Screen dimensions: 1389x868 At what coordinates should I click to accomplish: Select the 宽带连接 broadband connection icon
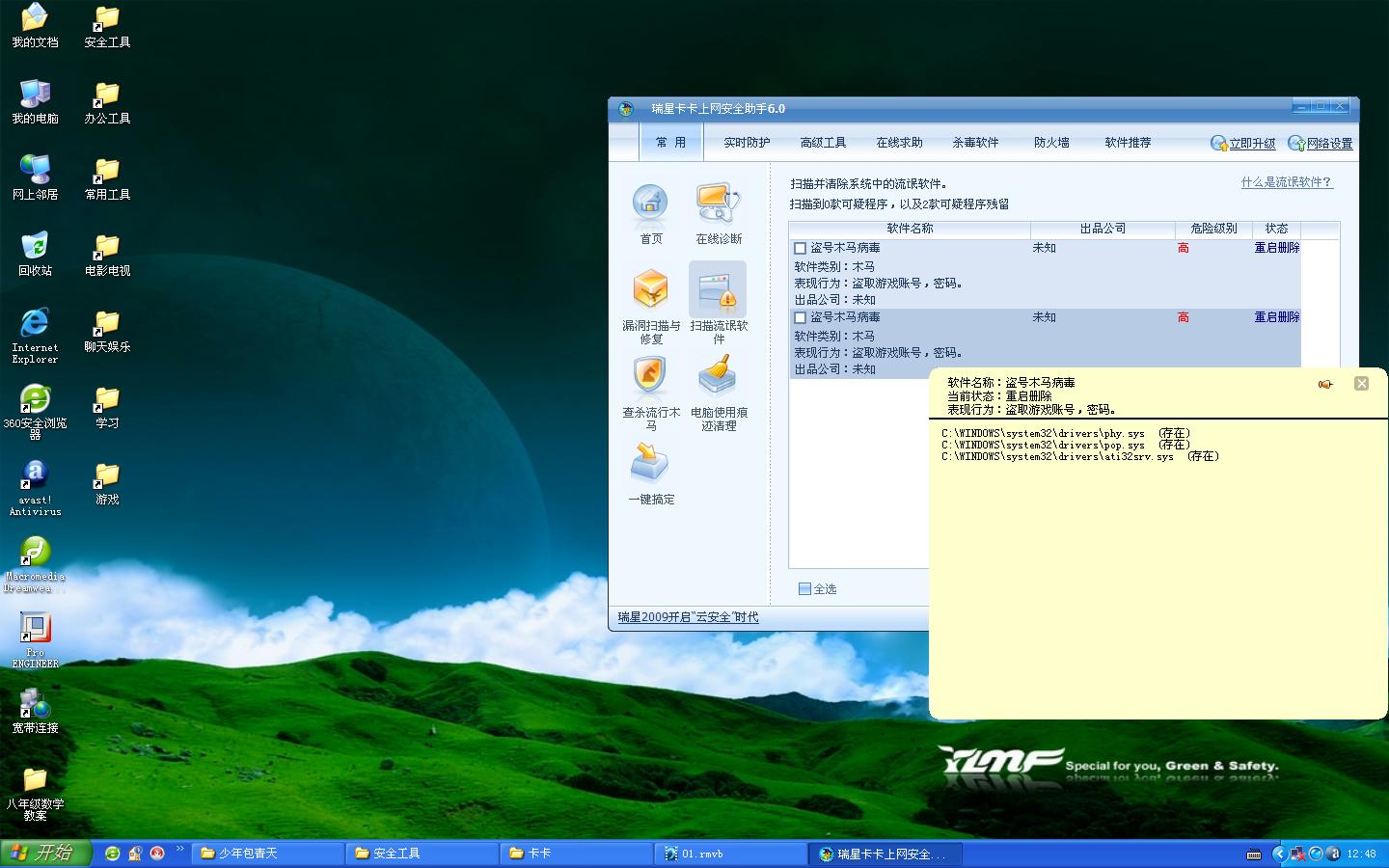(35, 712)
